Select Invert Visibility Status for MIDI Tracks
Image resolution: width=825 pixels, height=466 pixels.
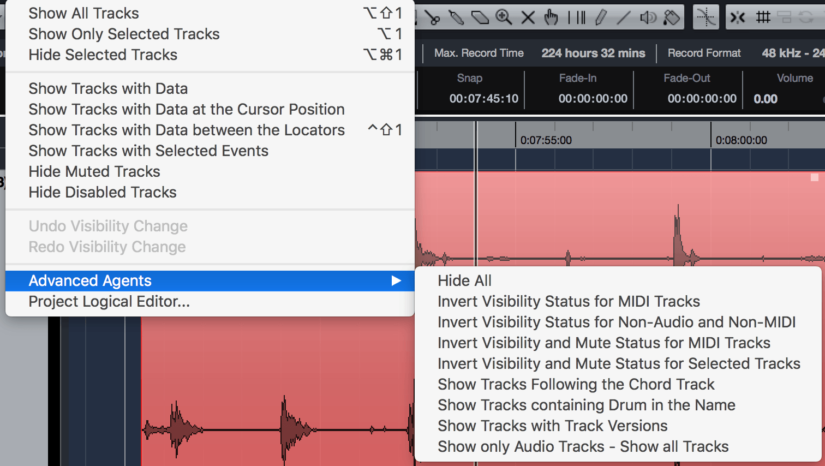618,301
